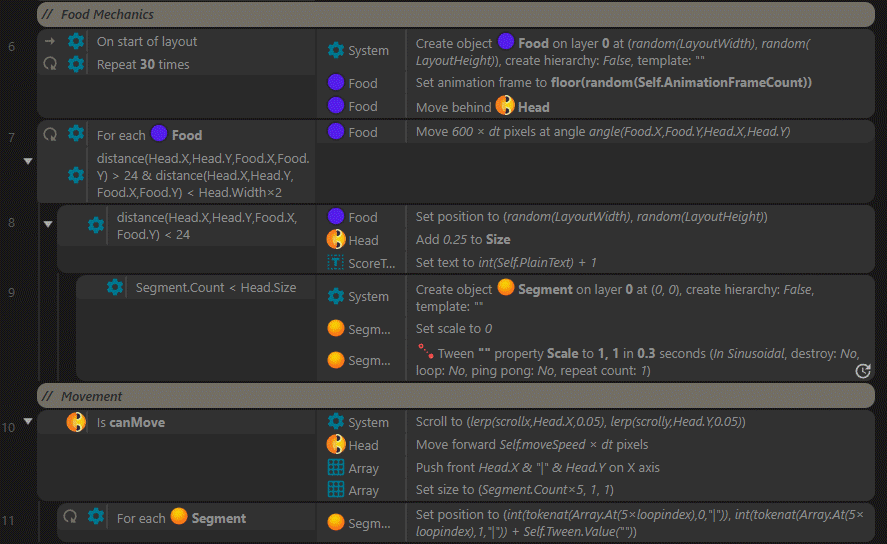Collapse event 8 sub-events with its triangle
887x544 pixels.
47,223
